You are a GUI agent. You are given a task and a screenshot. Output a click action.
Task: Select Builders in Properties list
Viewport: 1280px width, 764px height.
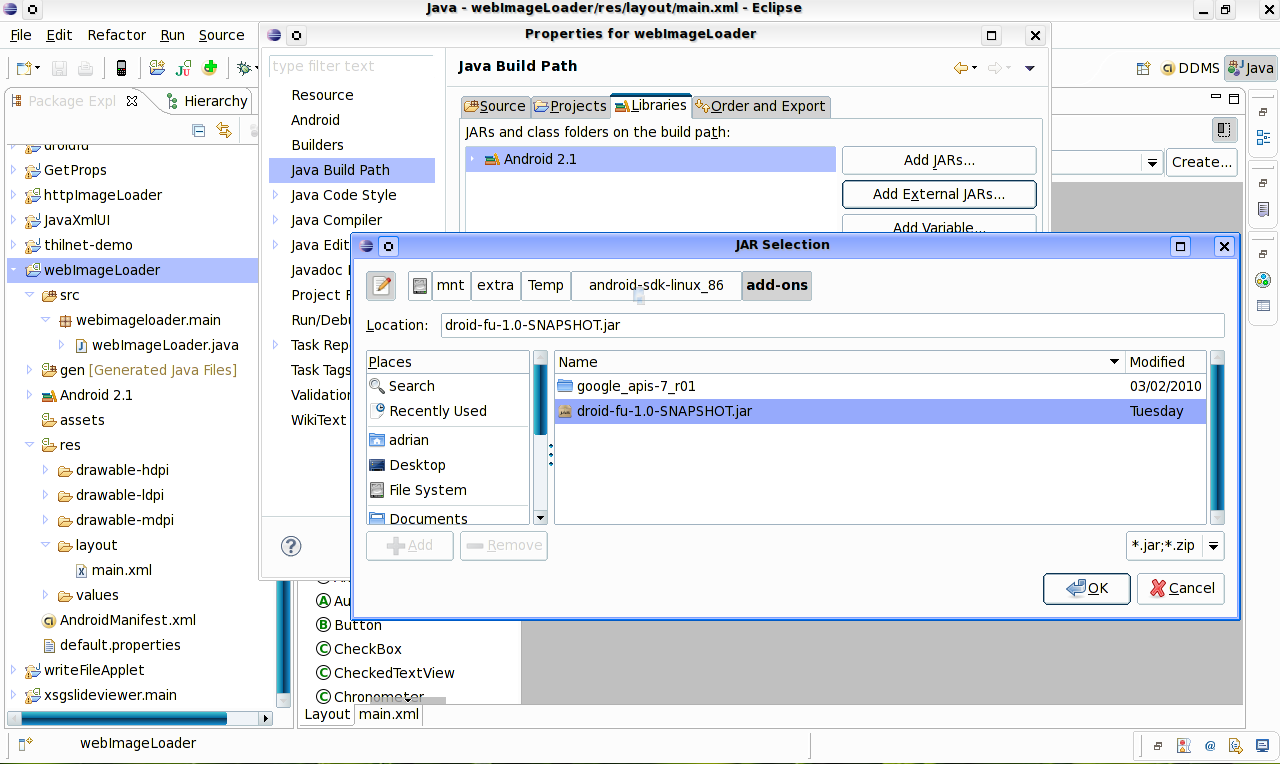[317, 145]
